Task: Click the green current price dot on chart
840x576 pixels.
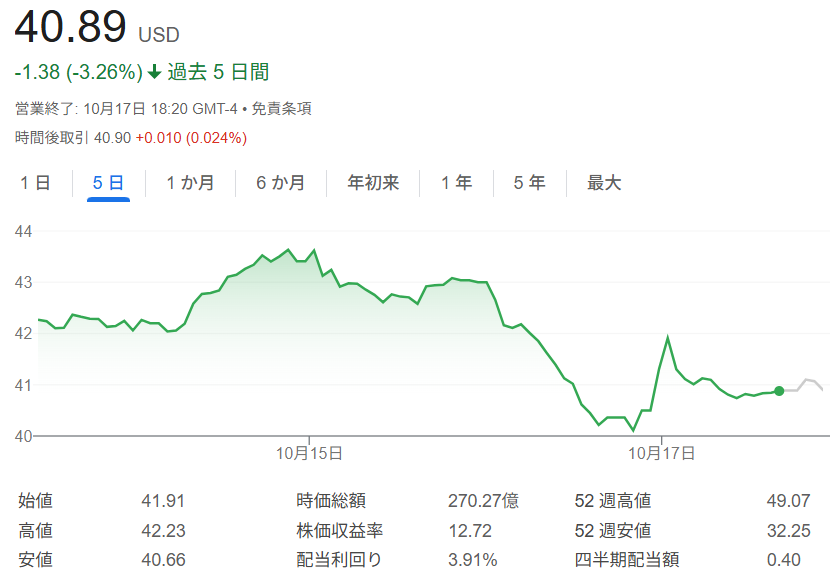Action: (x=779, y=391)
